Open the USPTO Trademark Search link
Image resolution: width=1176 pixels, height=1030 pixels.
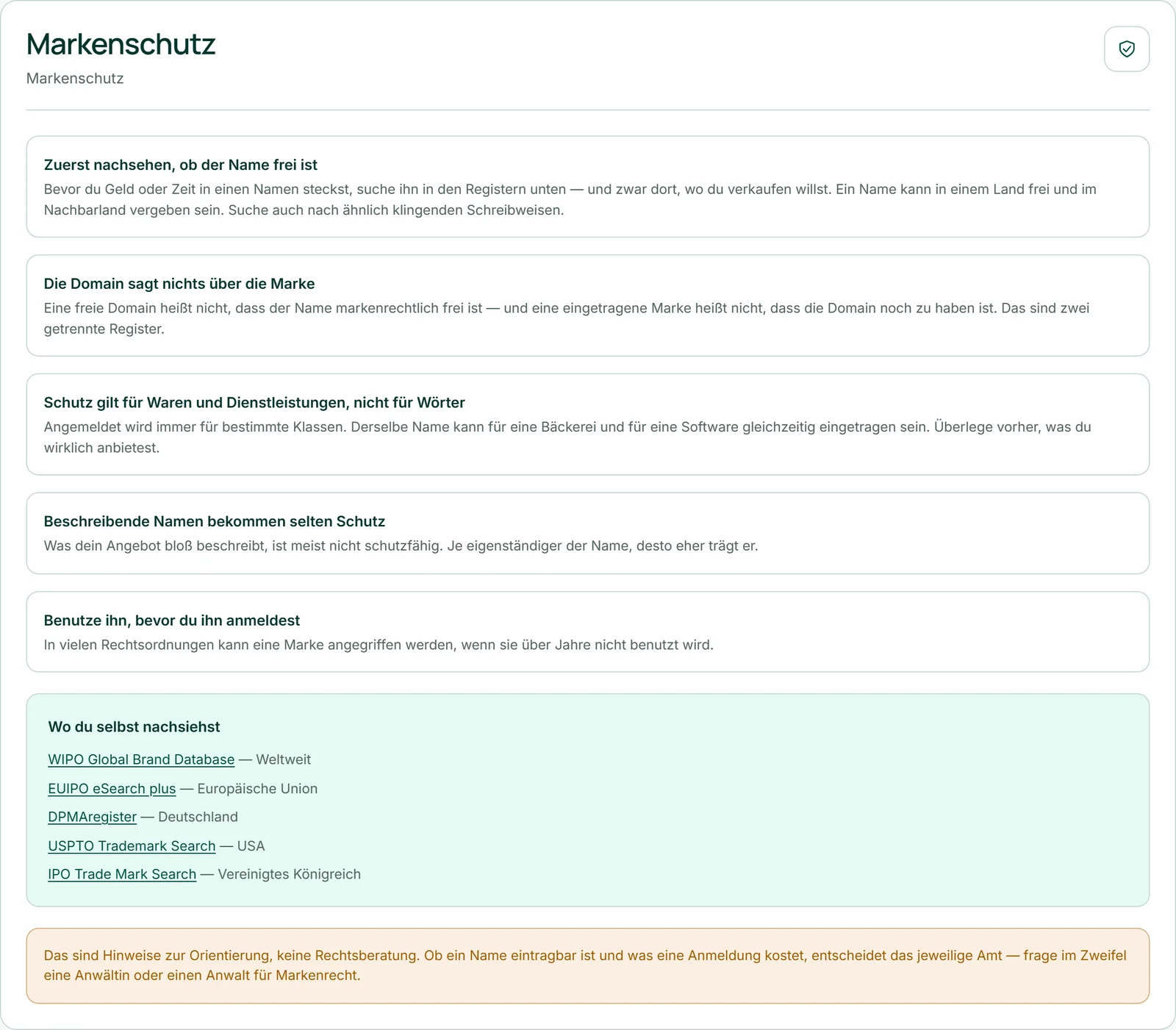[x=132, y=845]
